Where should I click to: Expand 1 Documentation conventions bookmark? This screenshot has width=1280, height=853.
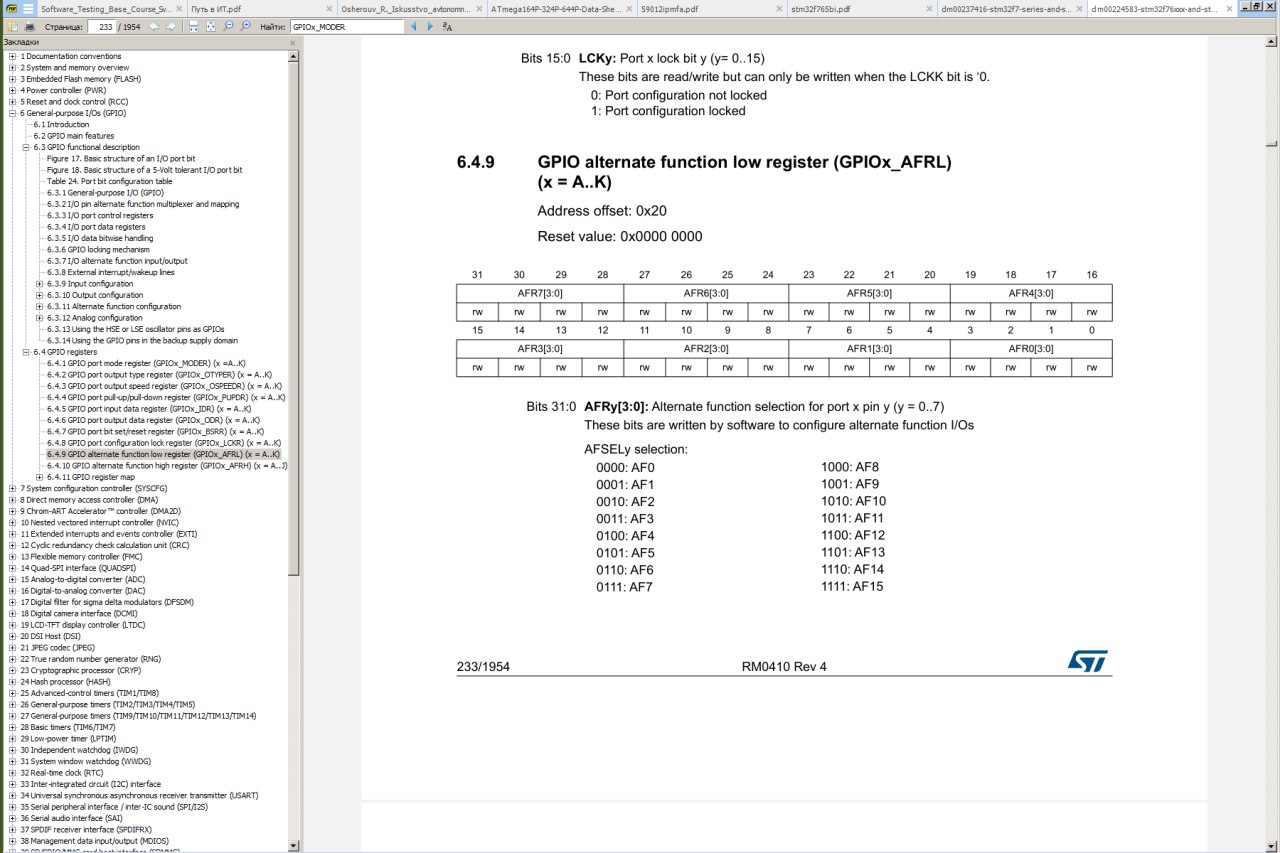pos(12,56)
